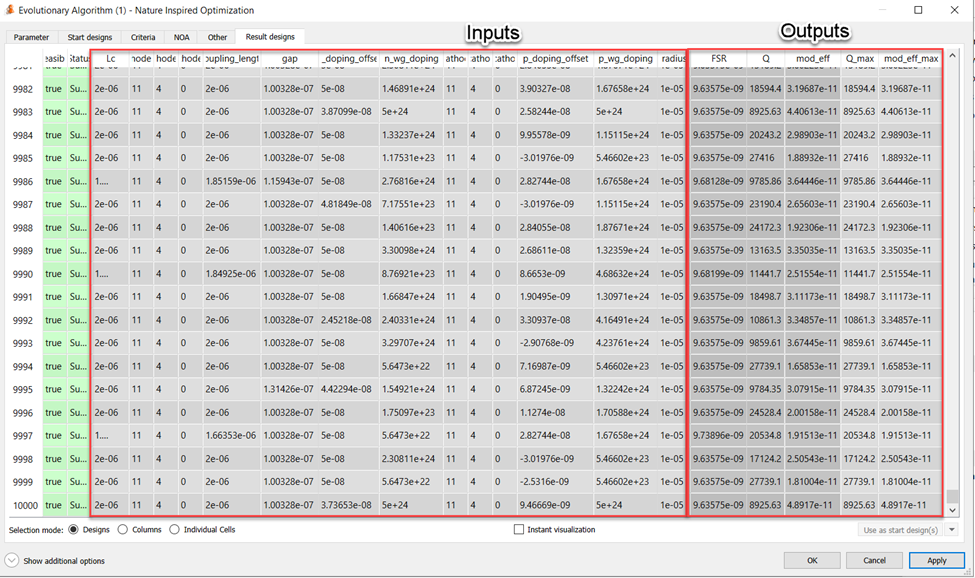Image resolution: width=975 pixels, height=578 pixels.
Task: Click the table scroll down arrow
Action: [x=951, y=510]
